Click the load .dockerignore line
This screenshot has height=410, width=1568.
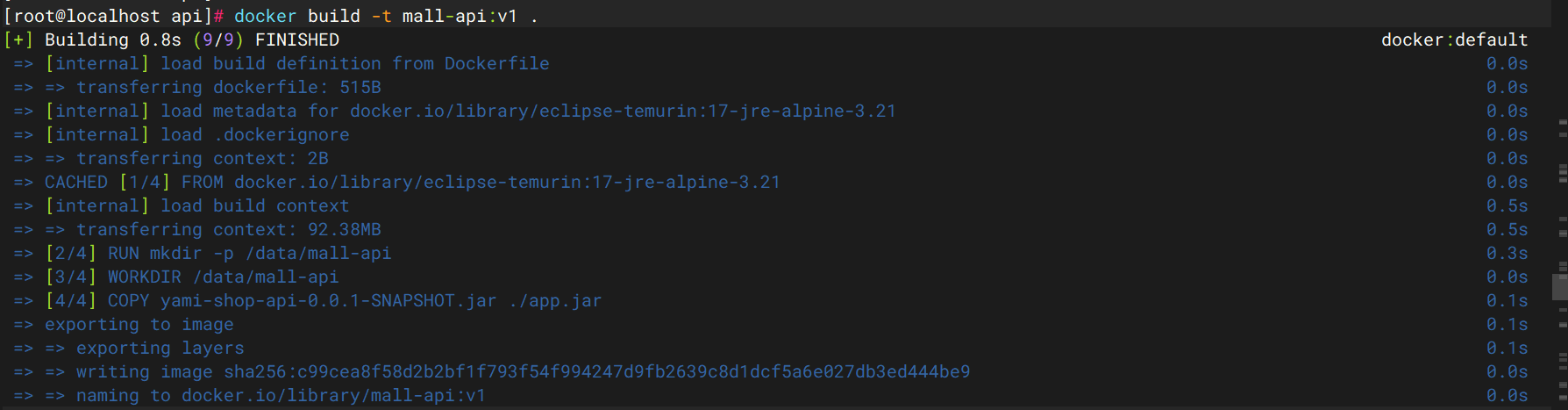197,134
